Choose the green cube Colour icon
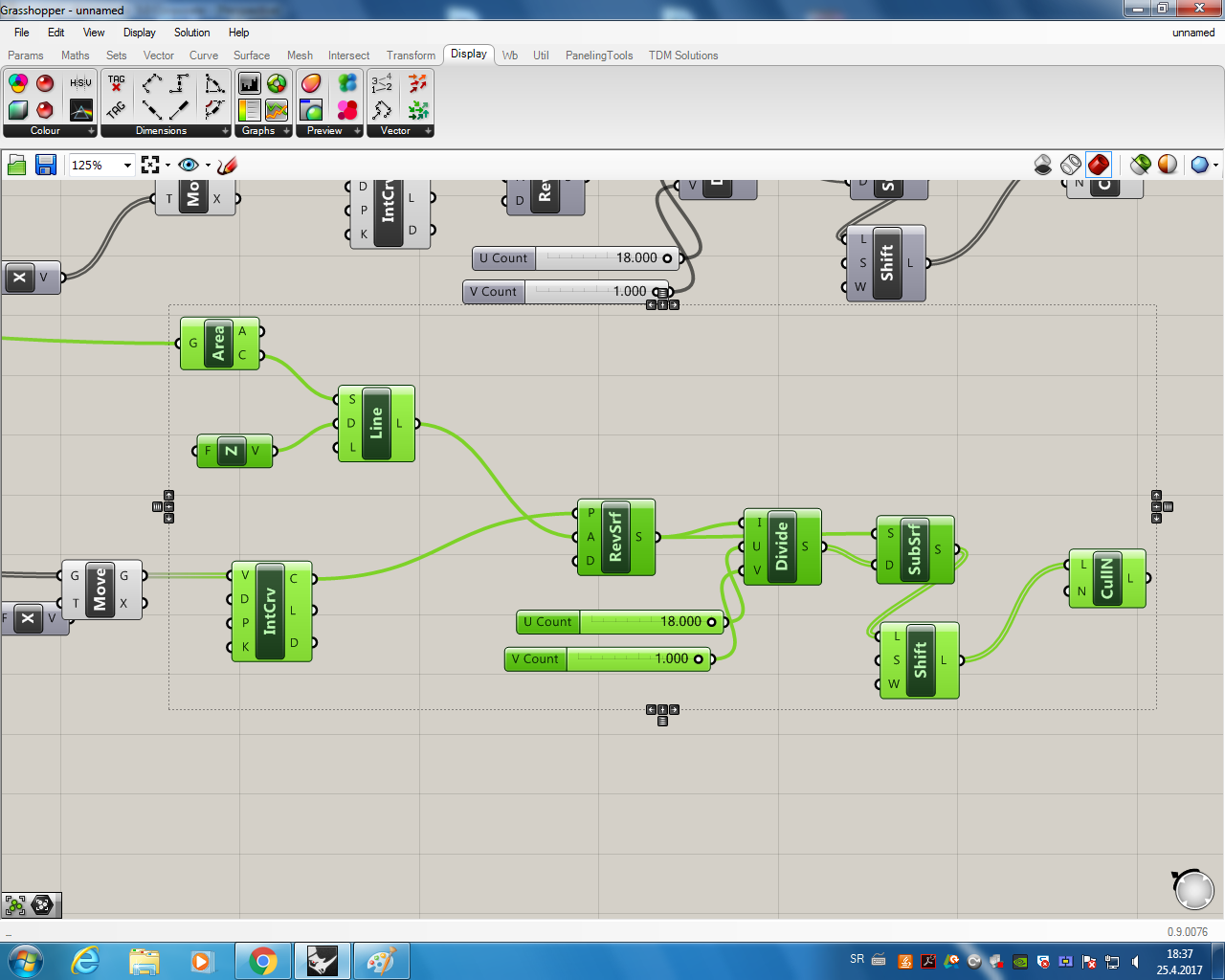The width and height of the screenshot is (1225, 980). click(x=18, y=110)
